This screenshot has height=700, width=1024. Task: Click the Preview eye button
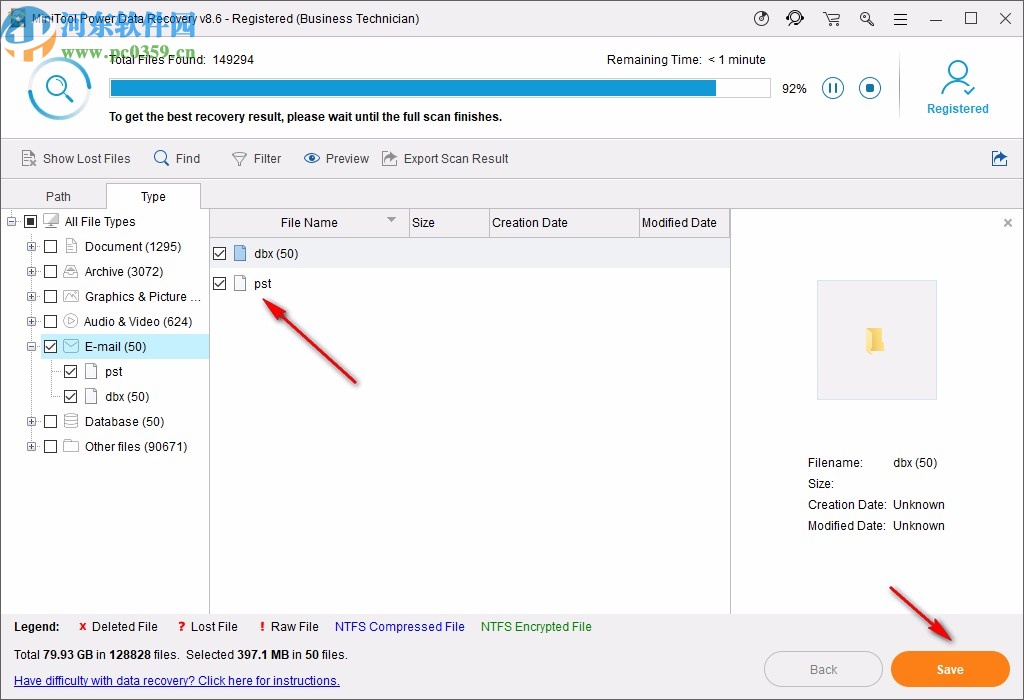point(336,158)
